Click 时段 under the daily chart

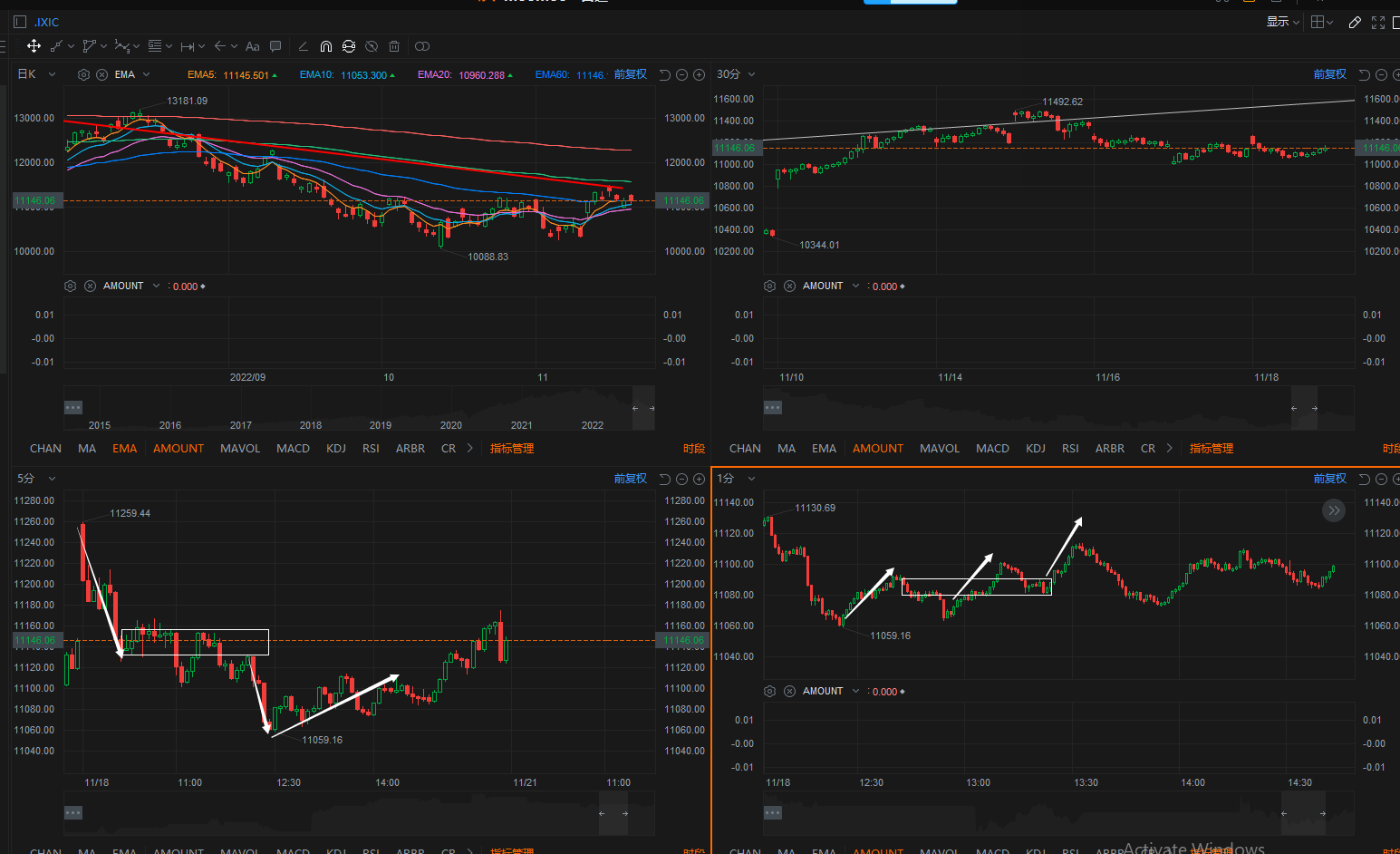pyautogui.click(x=694, y=448)
